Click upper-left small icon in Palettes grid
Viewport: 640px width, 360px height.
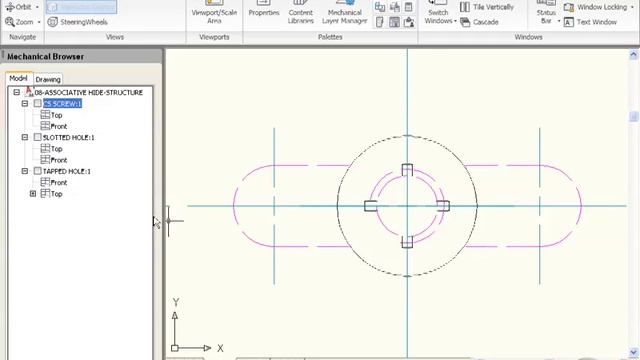[380, 7]
